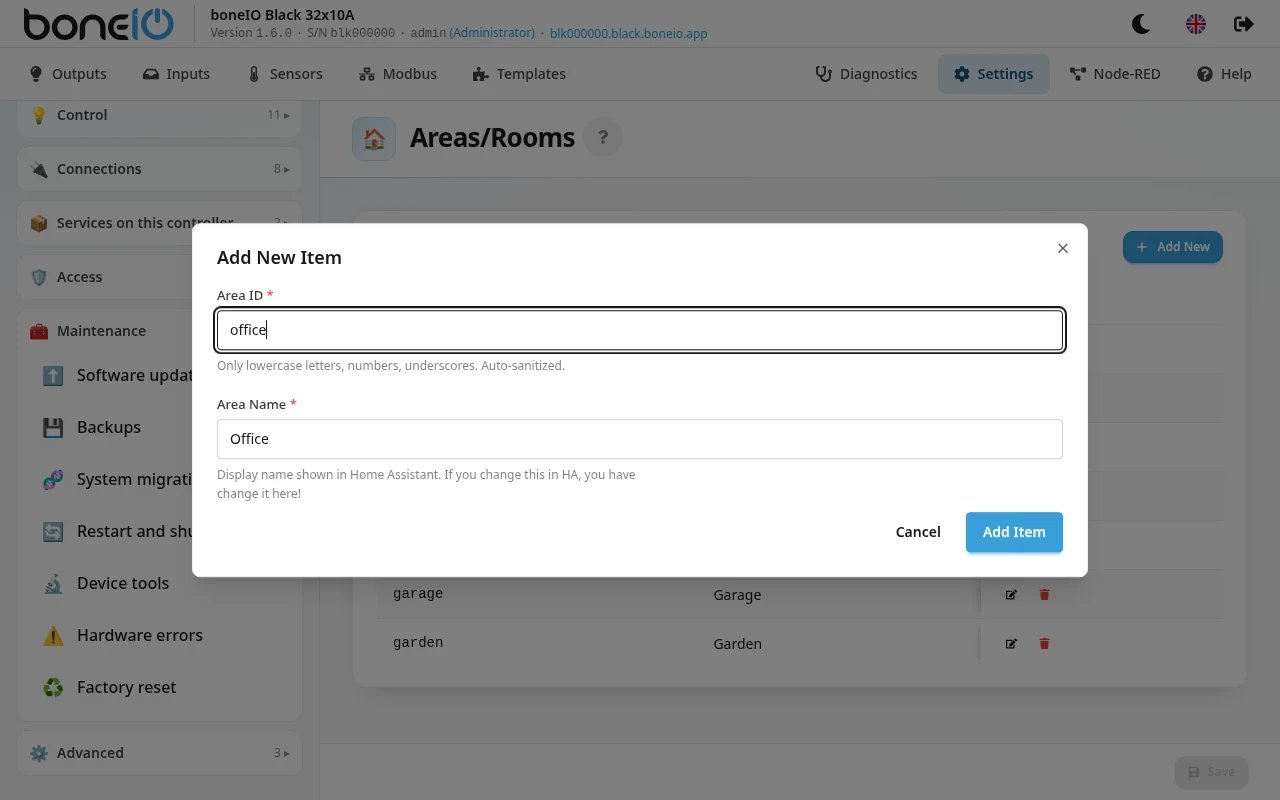
Task: Click the Add Item button
Action: (1014, 532)
